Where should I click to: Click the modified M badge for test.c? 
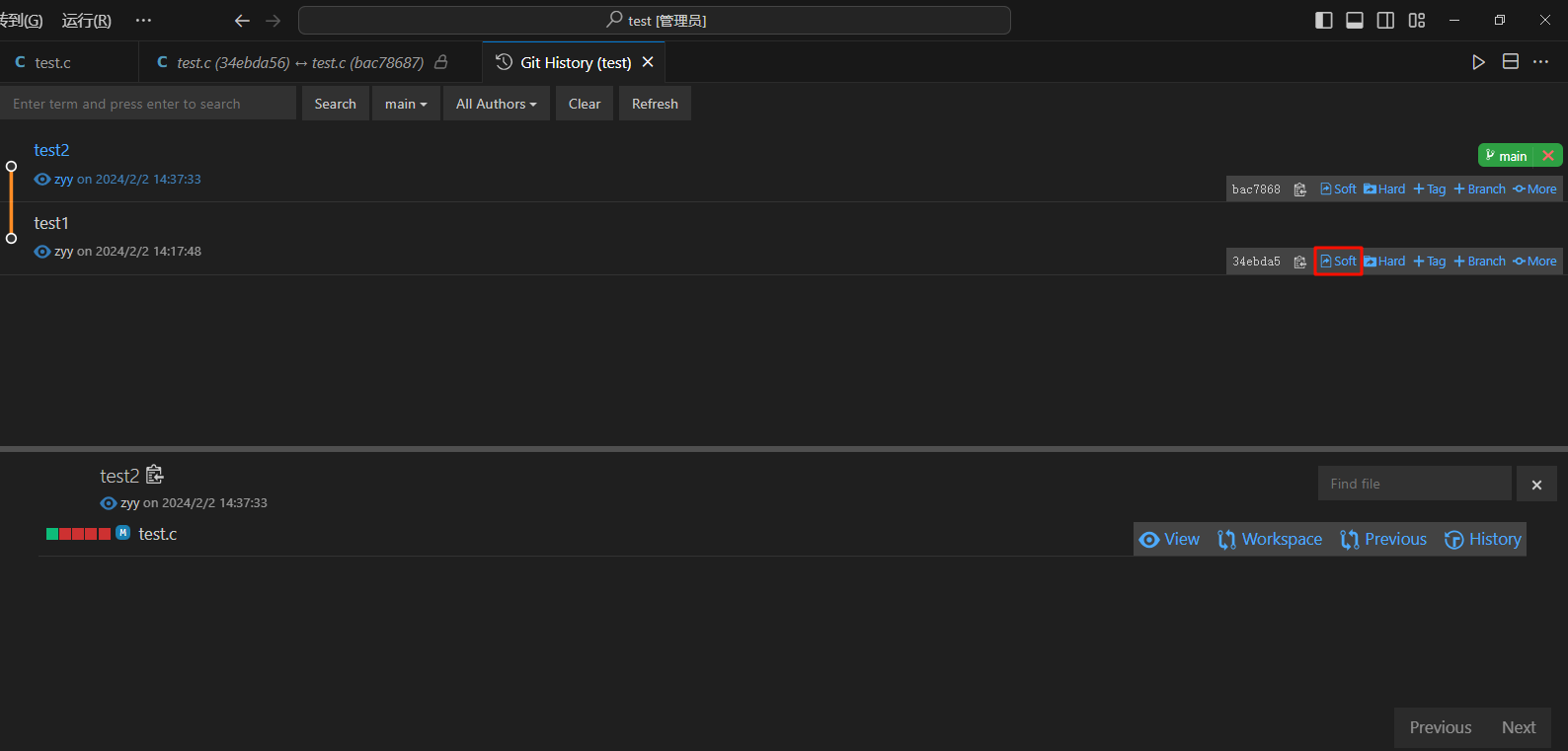123,533
